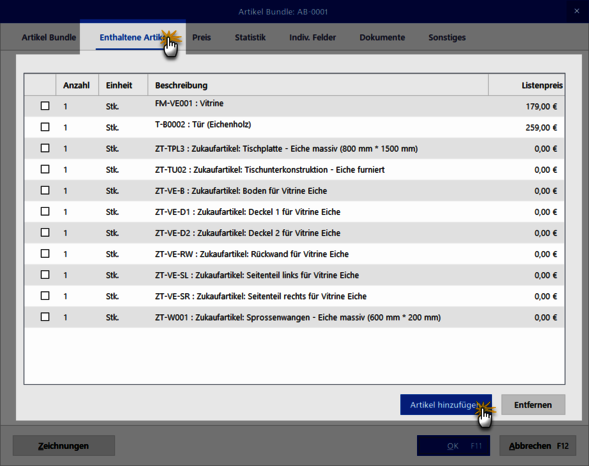Image resolution: width=589 pixels, height=466 pixels.
Task: Confirm with the OK F11 button
Action: [453, 446]
